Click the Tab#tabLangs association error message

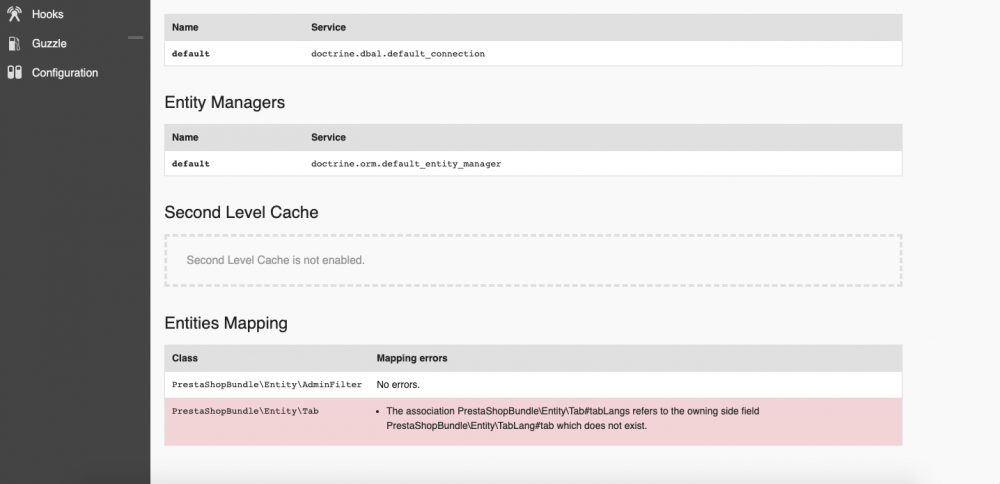click(x=580, y=418)
